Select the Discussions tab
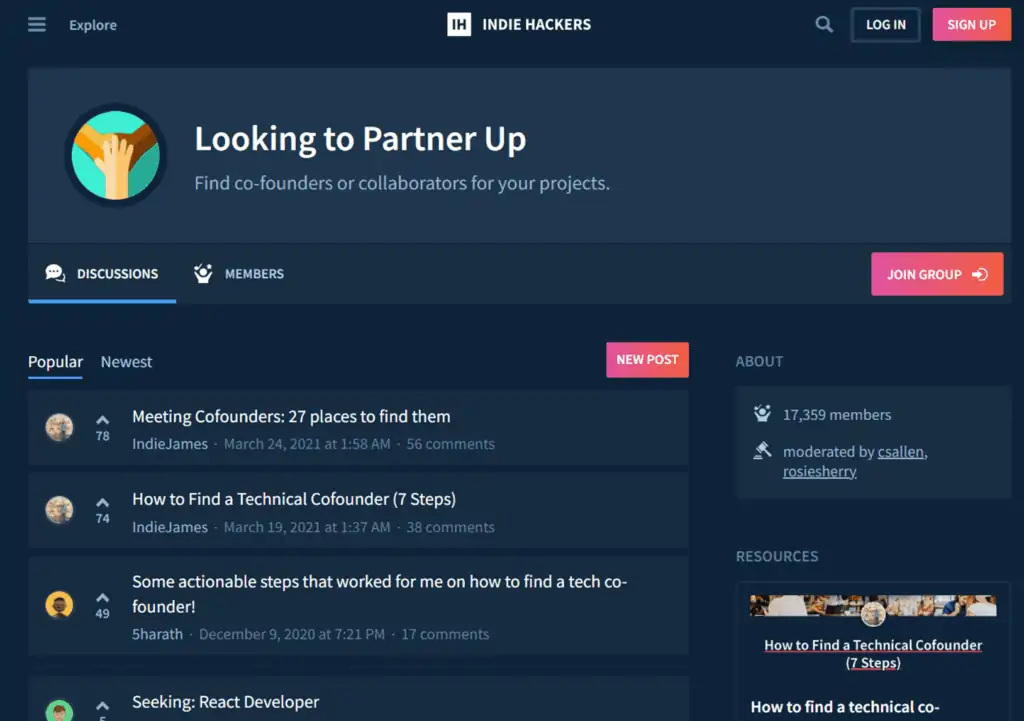 tap(103, 274)
